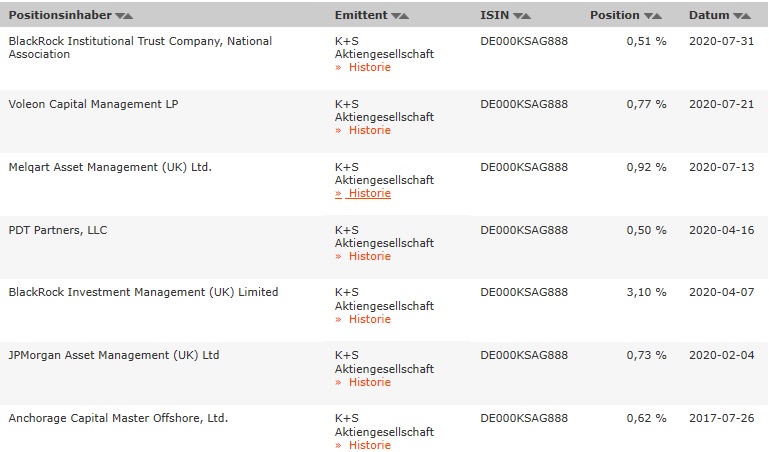Sort Positionsinhaber column ascending with up arrow
769x452 pixels.
point(129,16)
